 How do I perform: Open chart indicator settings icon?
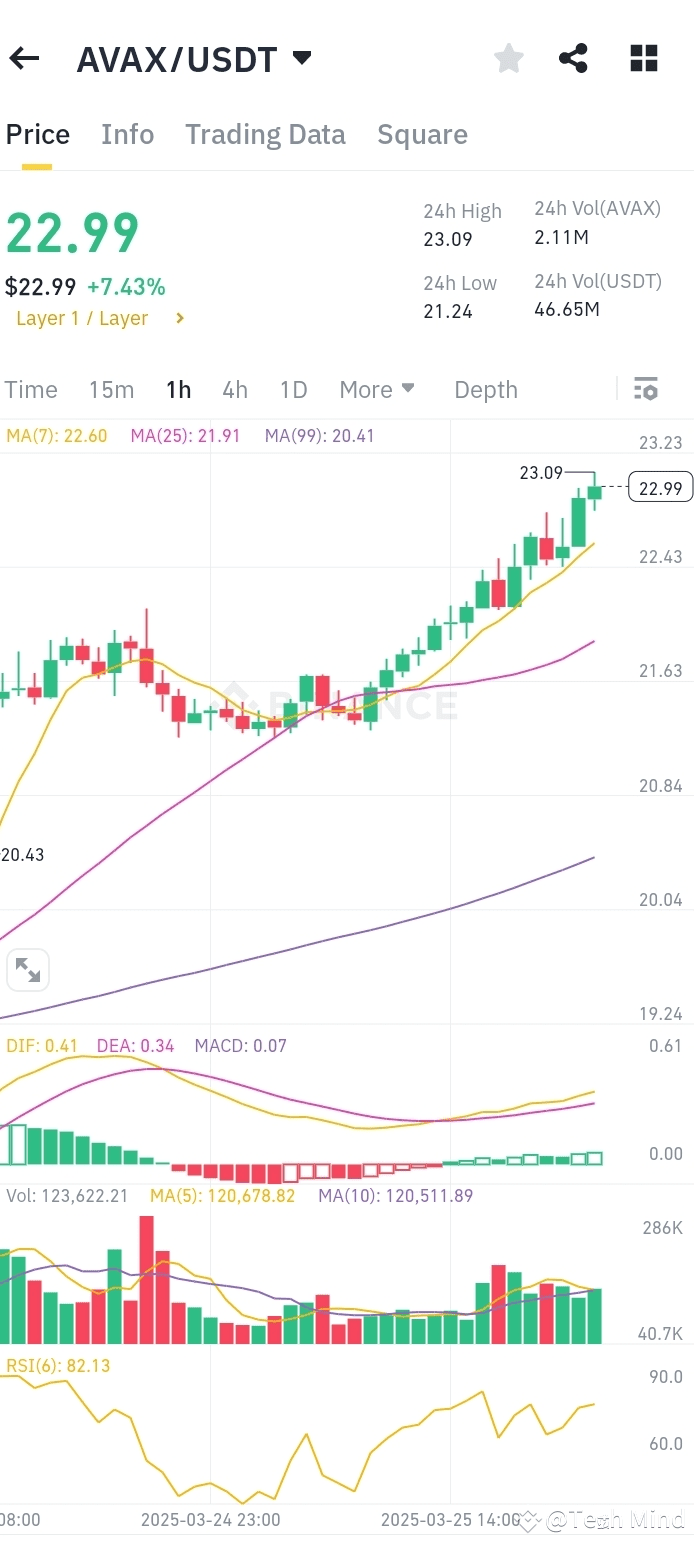click(x=646, y=389)
